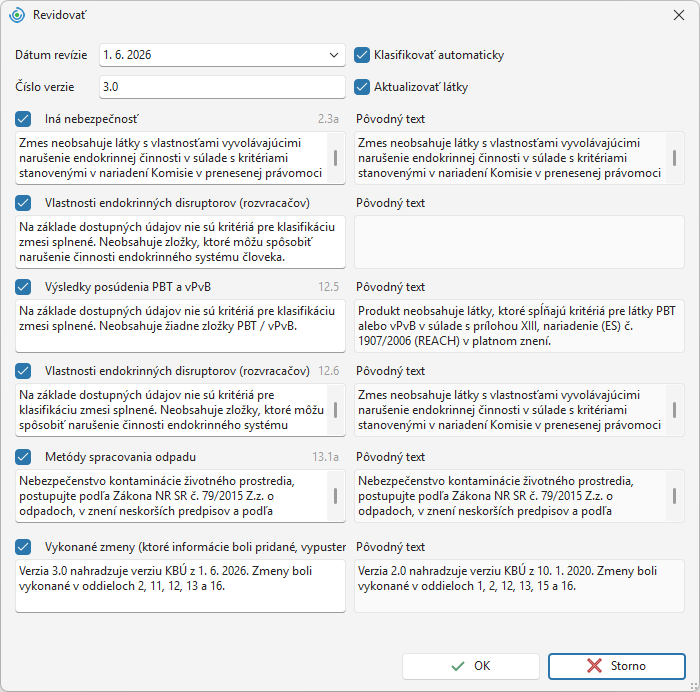
Task: Uncheck Klasifikovať automaticky checkbox
Action: click(362, 55)
